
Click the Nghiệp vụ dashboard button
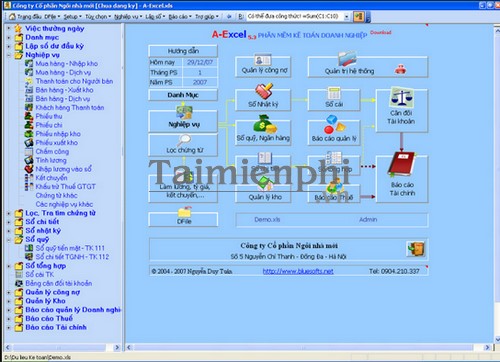point(183,121)
